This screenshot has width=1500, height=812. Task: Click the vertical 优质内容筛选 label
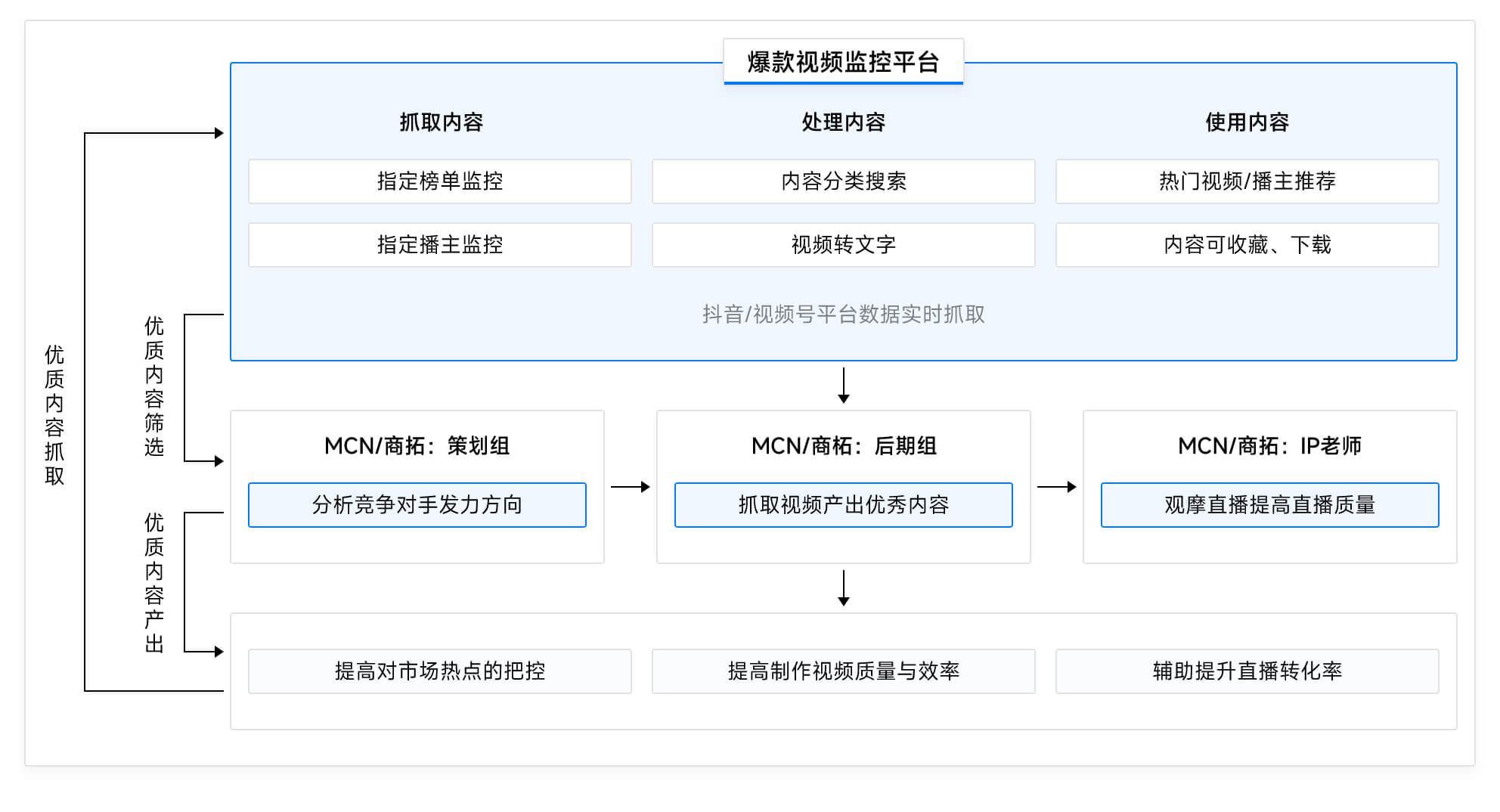(154, 387)
